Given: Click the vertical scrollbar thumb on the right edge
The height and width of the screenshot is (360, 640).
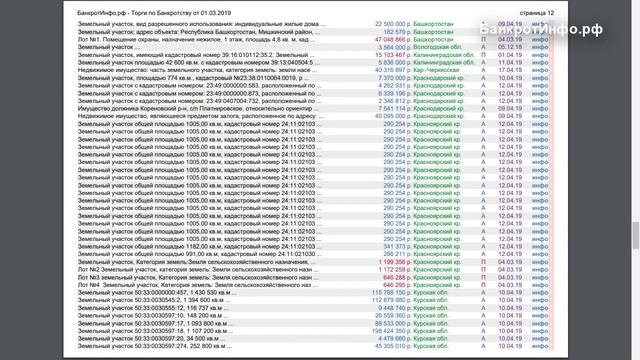Looking at the screenshot, I should (x=636, y=236).
